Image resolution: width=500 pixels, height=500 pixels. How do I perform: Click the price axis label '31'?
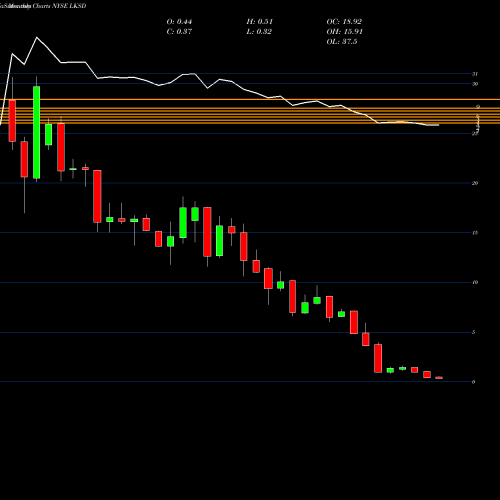click(475, 74)
